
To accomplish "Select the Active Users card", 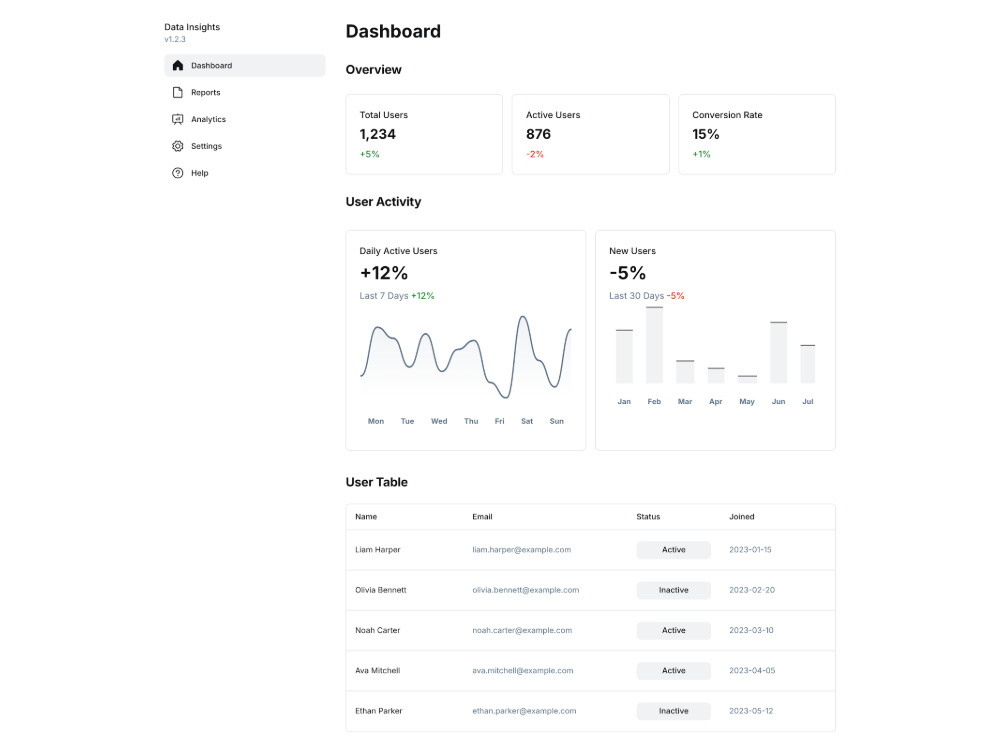I will (591, 135).
